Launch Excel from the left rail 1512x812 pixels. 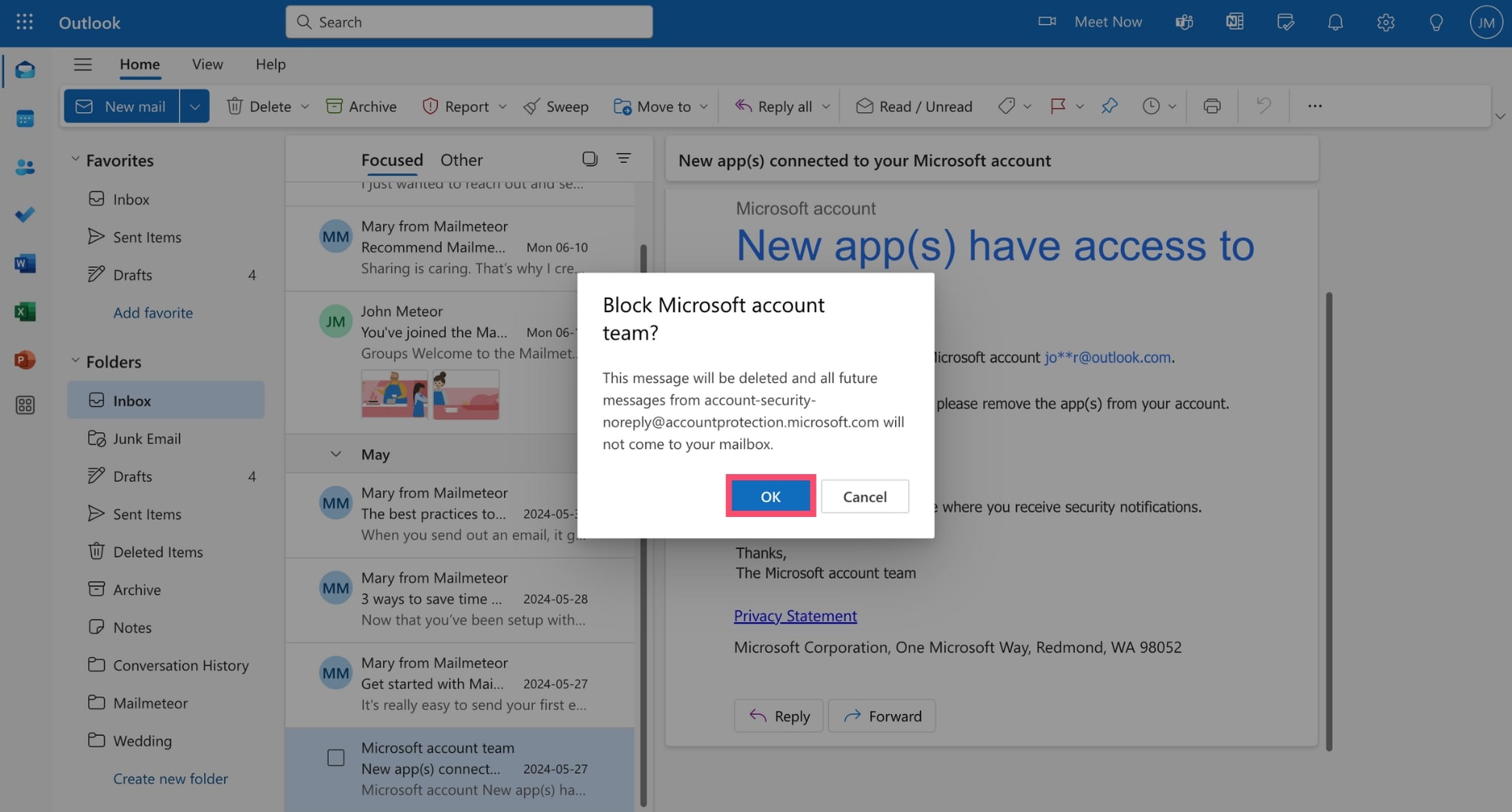(25, 311)
